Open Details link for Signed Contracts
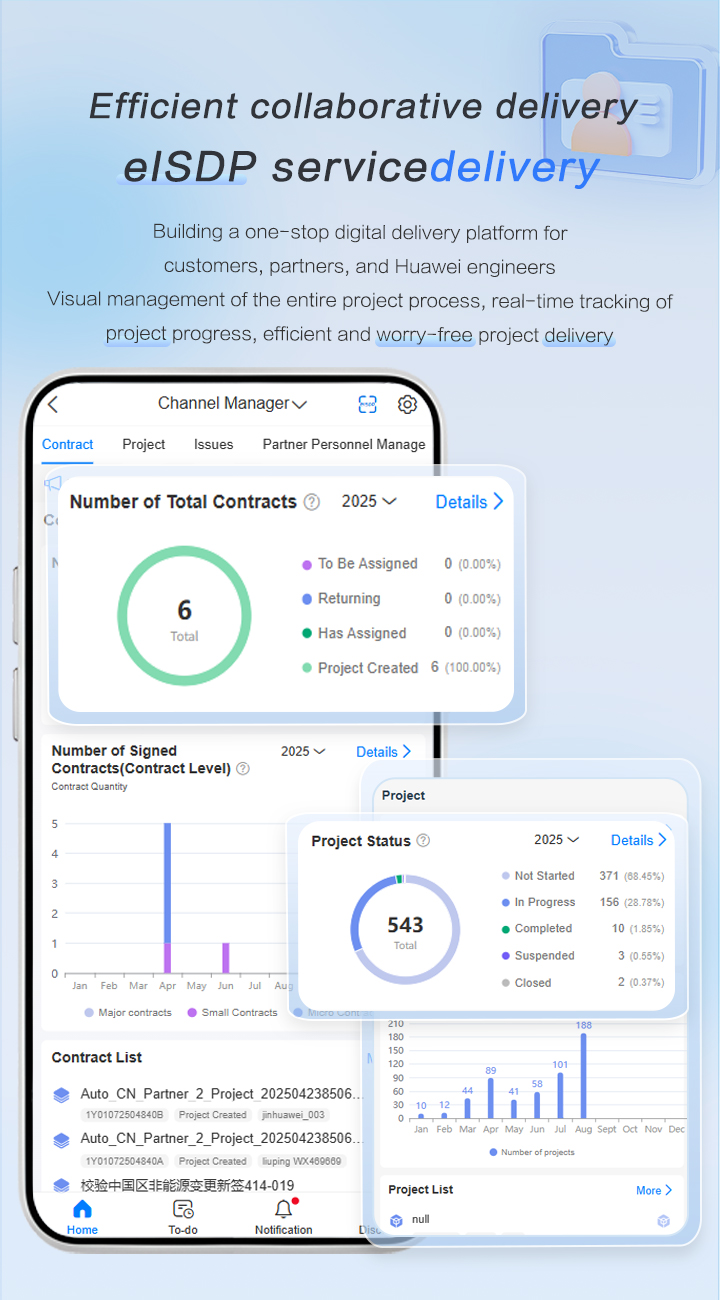The image size is (720, 1300). (x=384, y=752)
